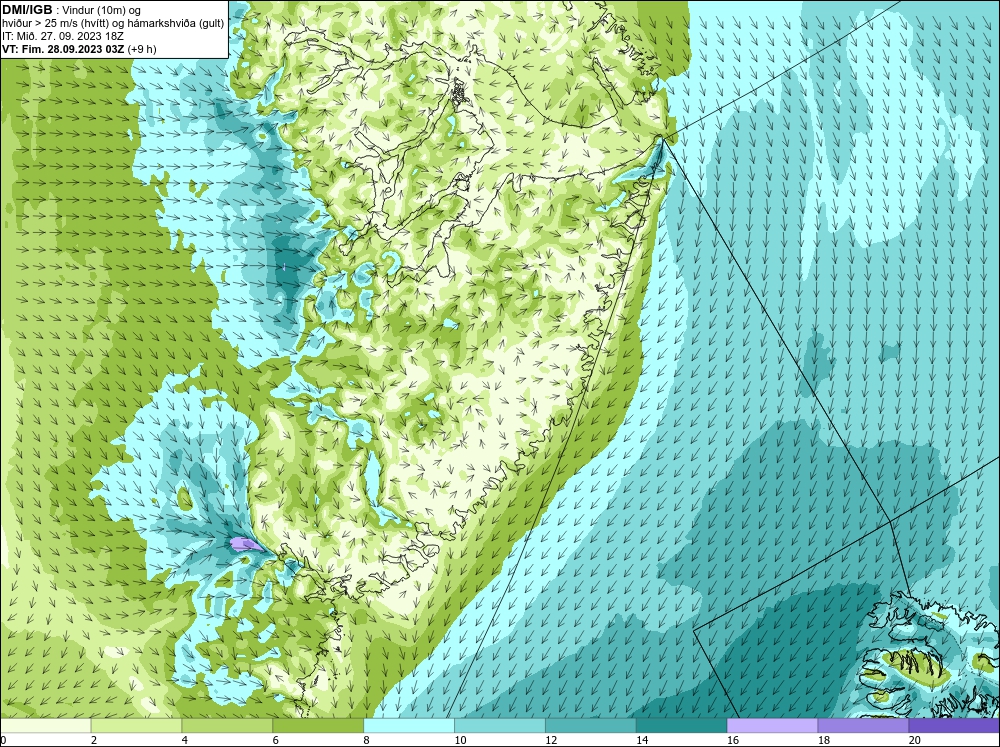Click the darkest purple swatch above 20 m/s

954,726
